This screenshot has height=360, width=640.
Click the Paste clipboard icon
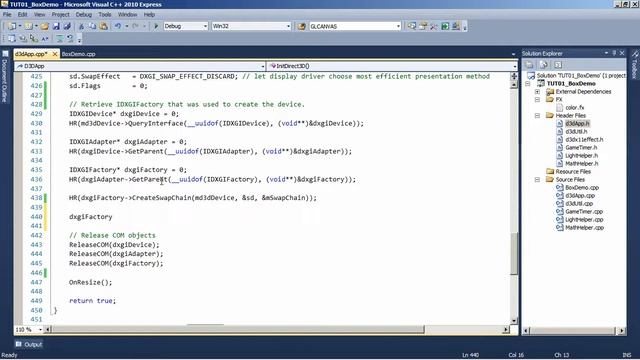tap(104, 26)
